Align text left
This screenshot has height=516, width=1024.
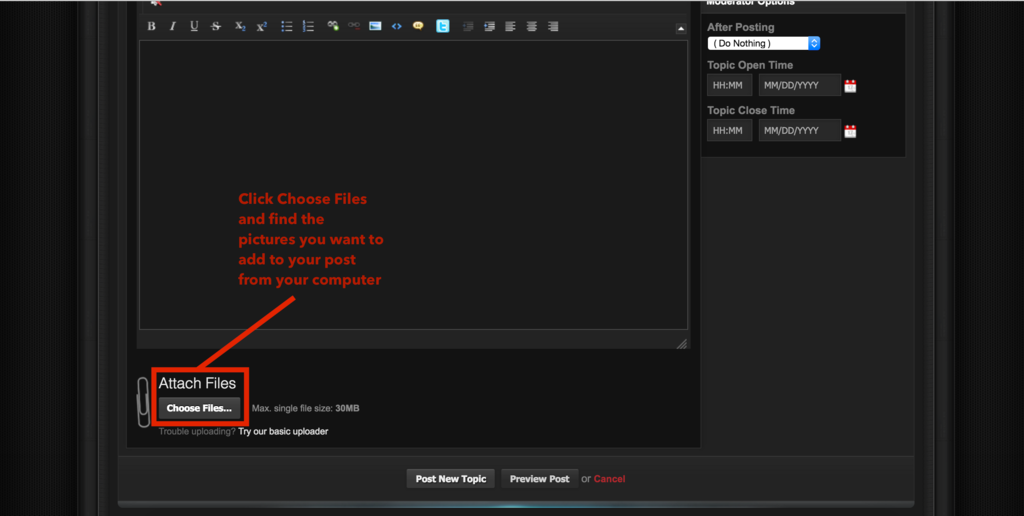point(510,26)
